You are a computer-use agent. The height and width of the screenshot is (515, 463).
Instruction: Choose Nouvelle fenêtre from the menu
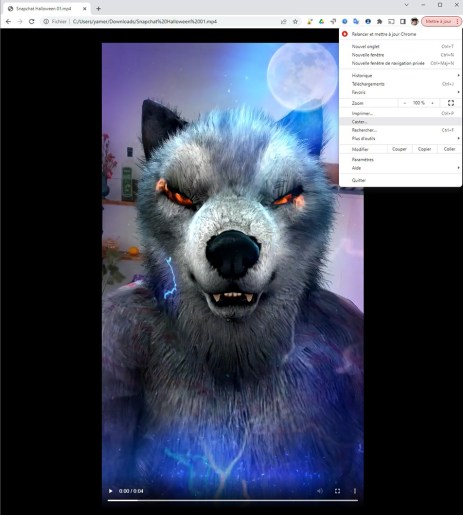point(401,55)
